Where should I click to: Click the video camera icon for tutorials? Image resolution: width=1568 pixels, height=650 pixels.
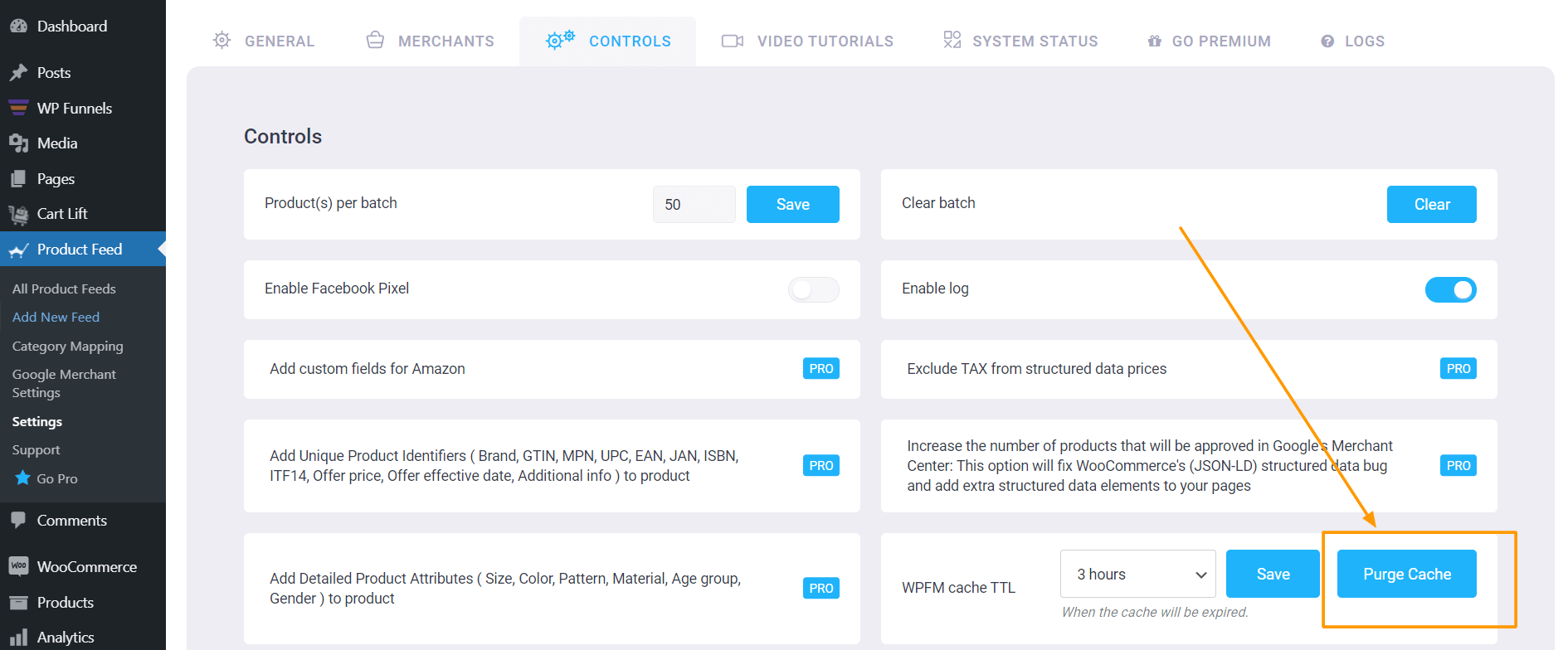tap(732, 41)
